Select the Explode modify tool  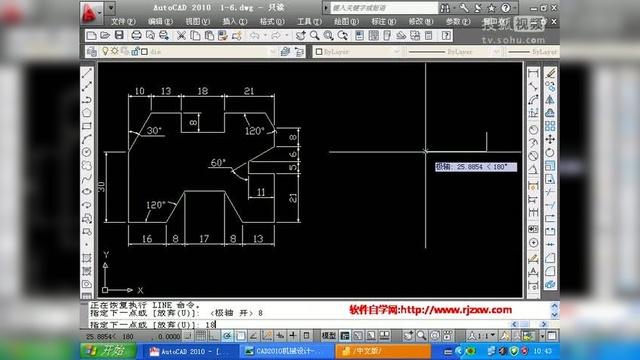coord(550,284)
